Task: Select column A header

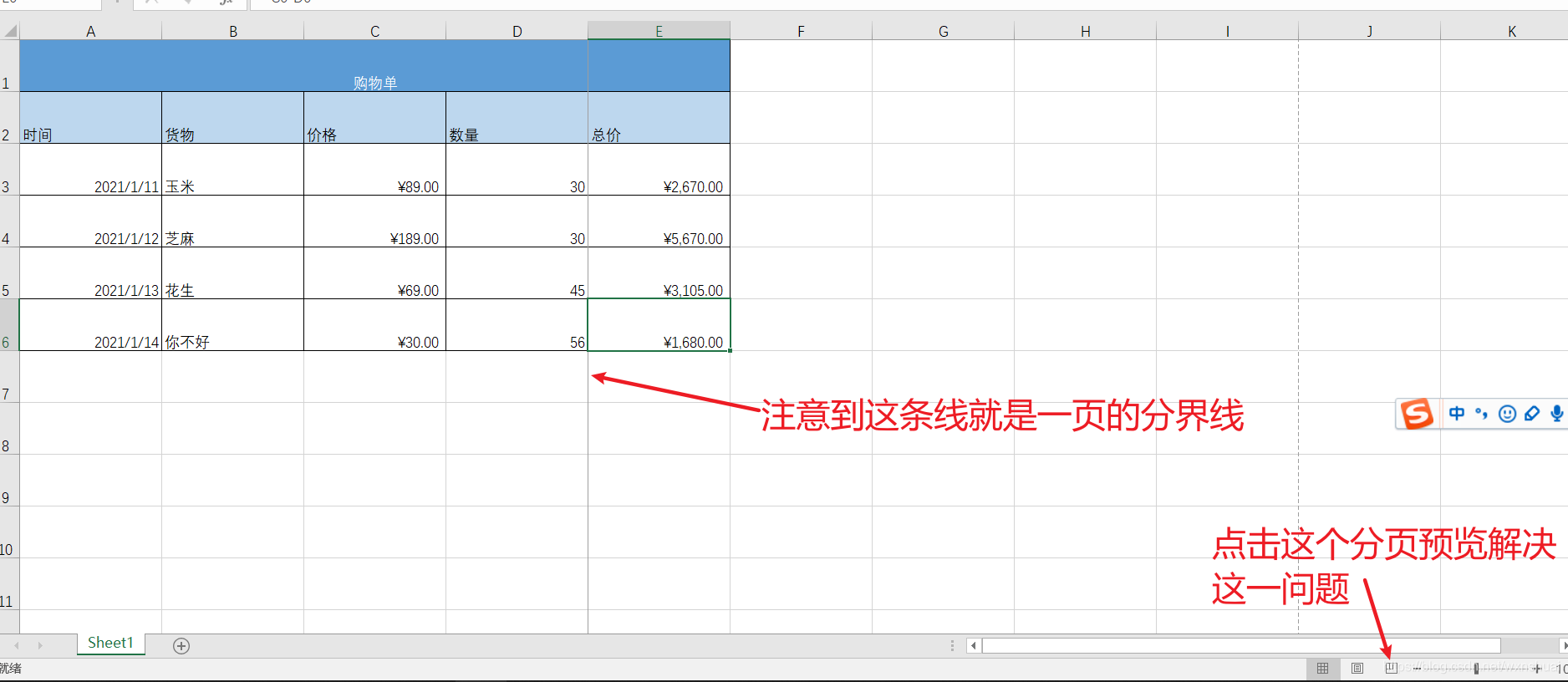Action: [x=90, y=31]
